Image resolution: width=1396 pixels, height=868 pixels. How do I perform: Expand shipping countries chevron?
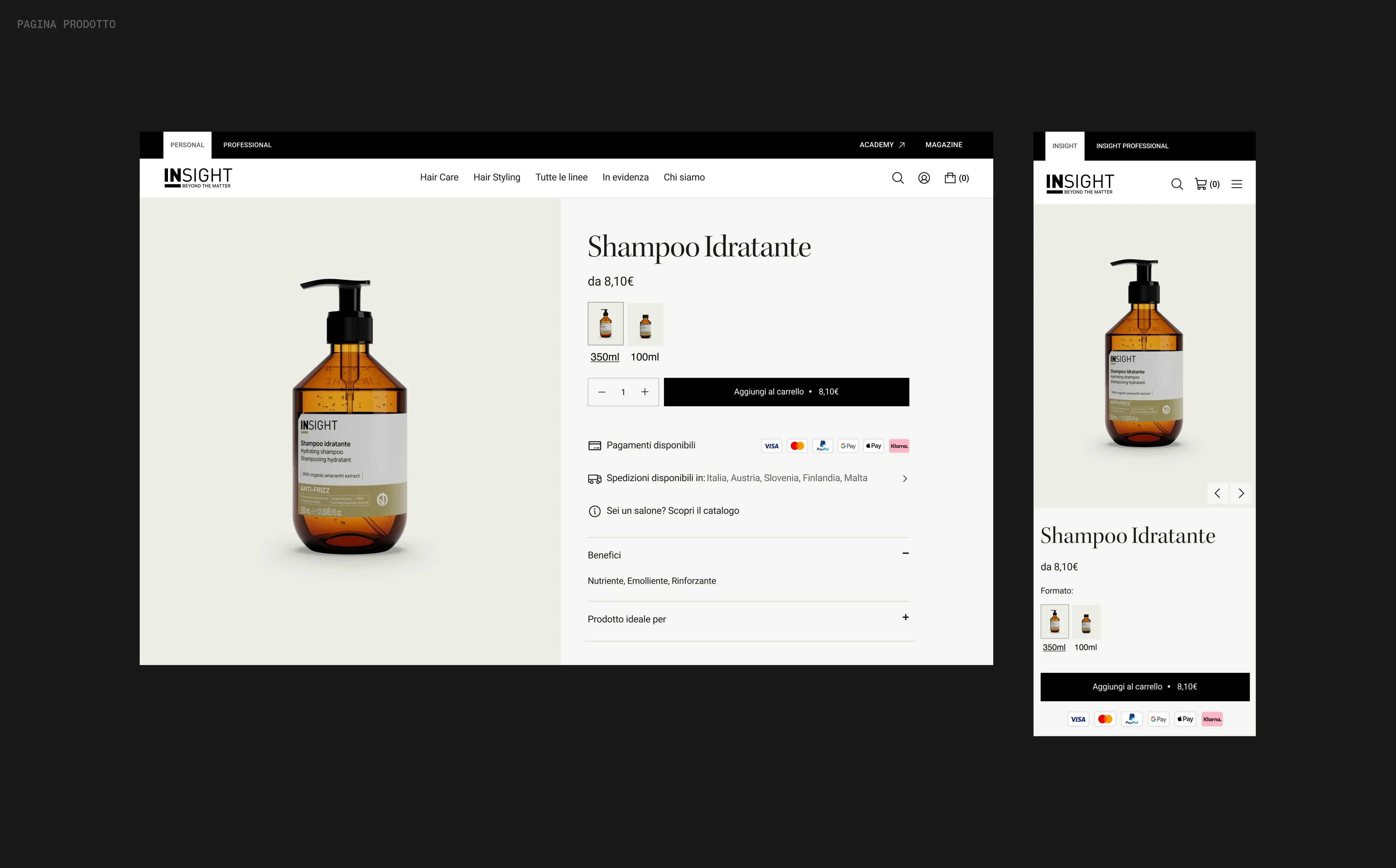(x=905, y=479)
